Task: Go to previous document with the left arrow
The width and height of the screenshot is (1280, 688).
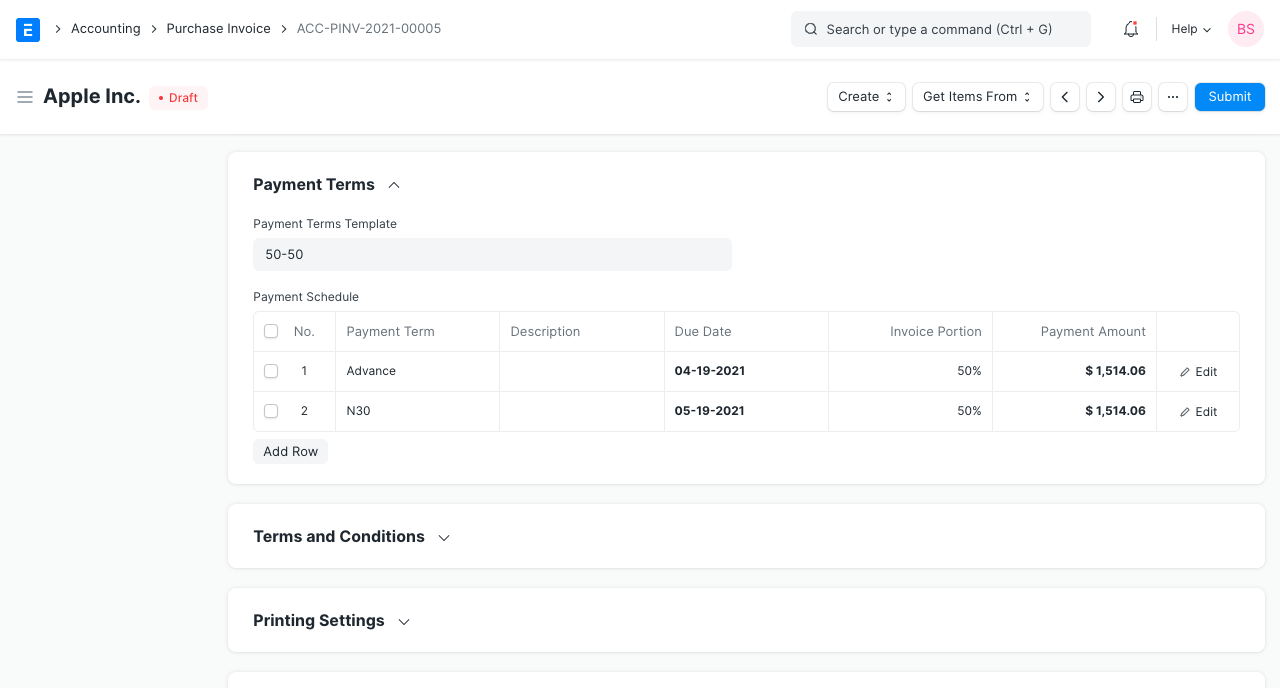Action: [x=1064, y=97]
